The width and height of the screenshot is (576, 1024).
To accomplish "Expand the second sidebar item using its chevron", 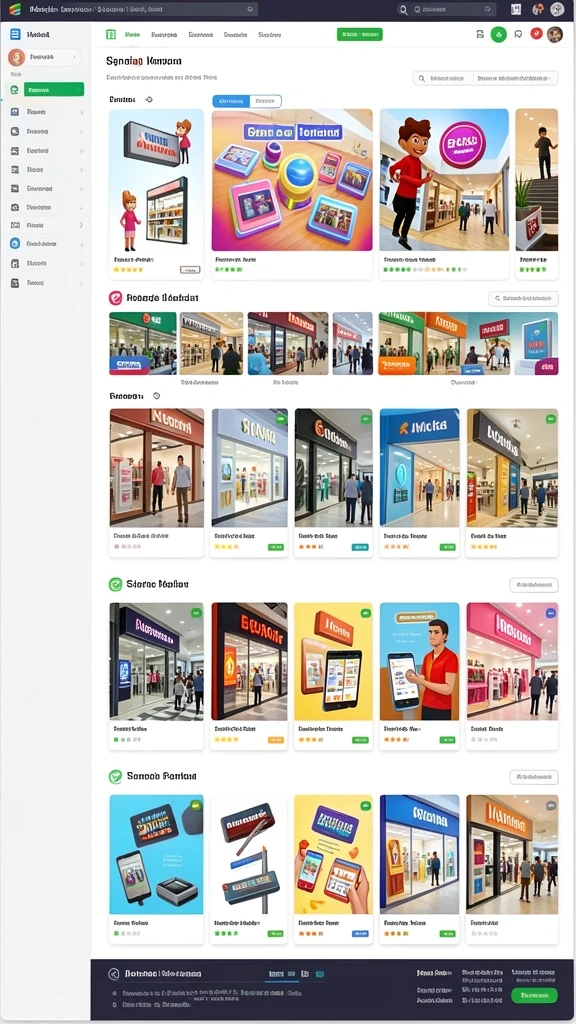I will [82, 112].
